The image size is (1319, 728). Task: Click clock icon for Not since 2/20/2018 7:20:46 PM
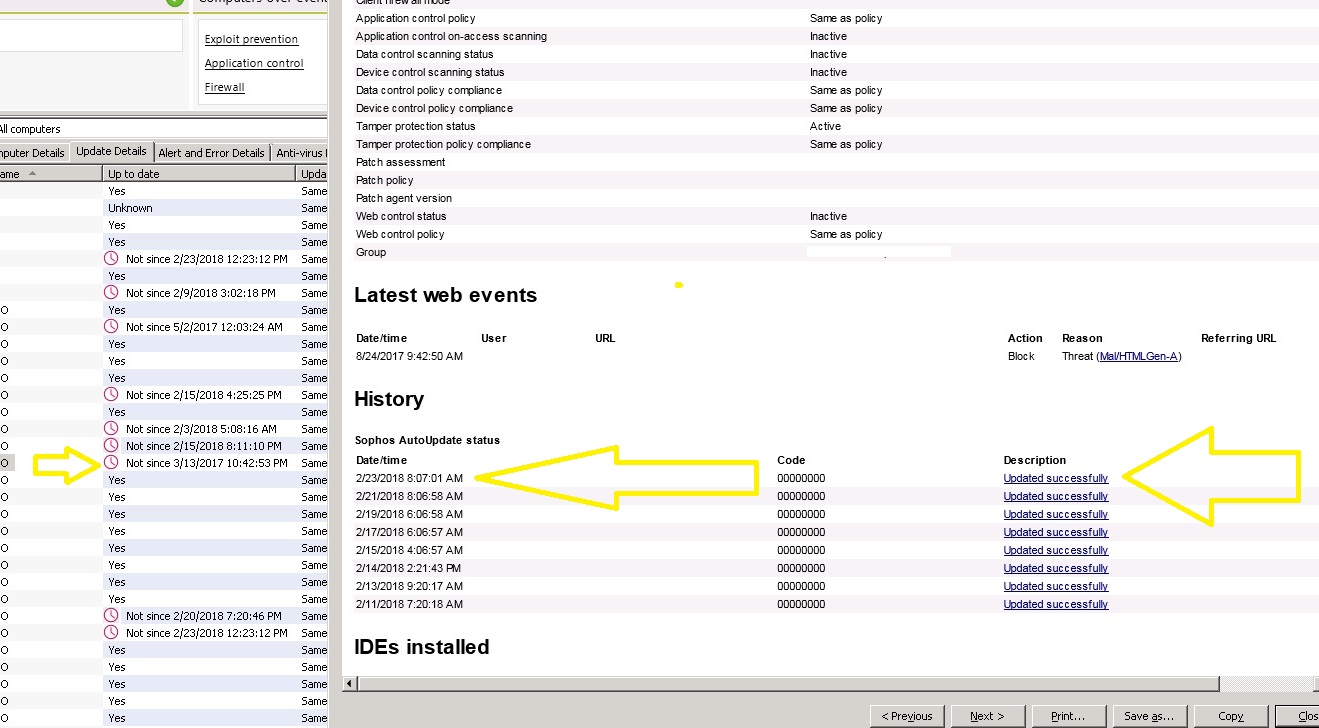[112, 616]
